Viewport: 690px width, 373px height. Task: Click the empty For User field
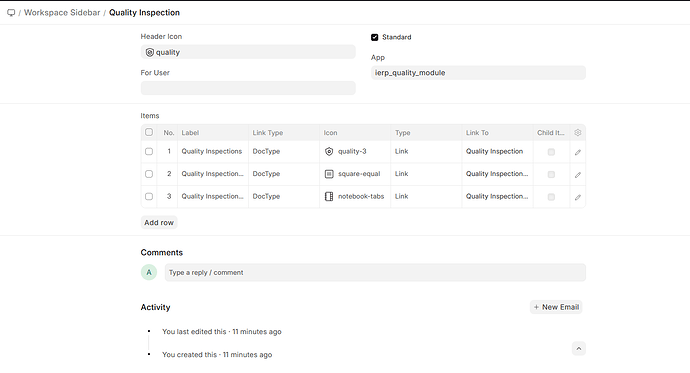click(248, 88)
